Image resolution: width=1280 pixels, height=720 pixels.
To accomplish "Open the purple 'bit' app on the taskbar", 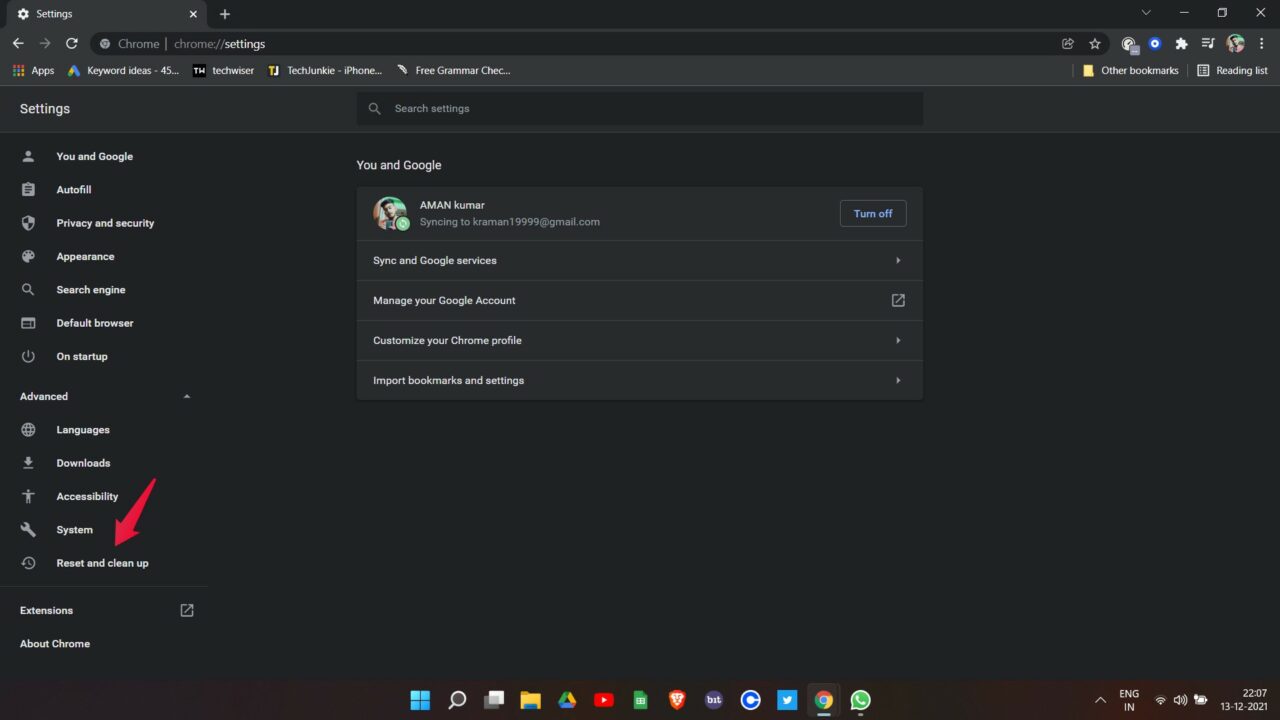I will (714, 700).
